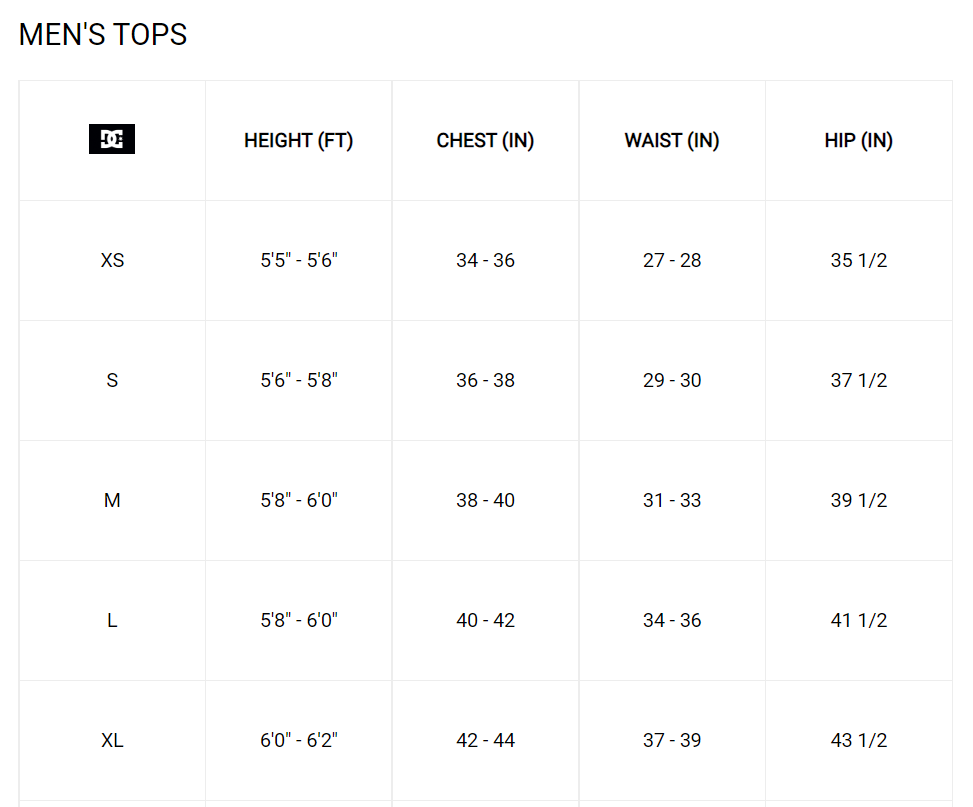Click the 35 1/2 hip cell
973x807 pixels.
pyautogui.click(x=859, y=260)
